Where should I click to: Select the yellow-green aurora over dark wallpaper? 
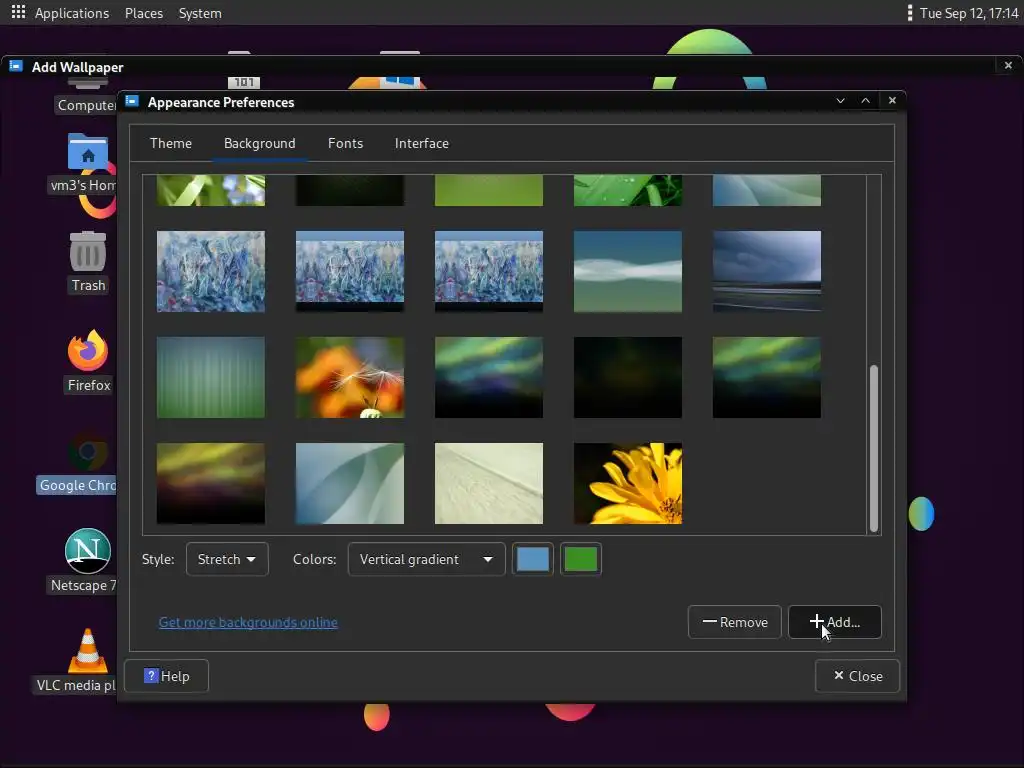(211, 483)
